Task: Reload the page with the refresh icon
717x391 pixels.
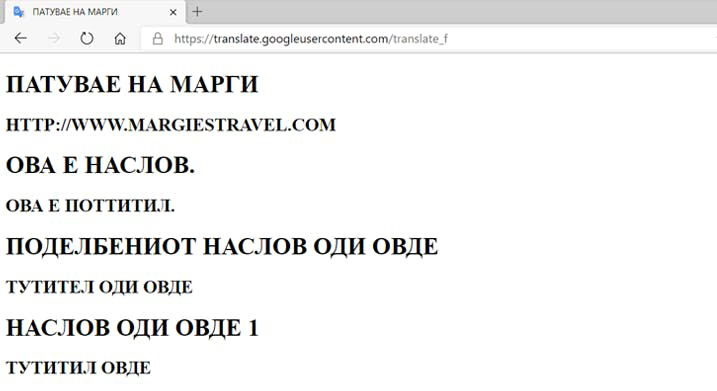Action: pos(86,38)
